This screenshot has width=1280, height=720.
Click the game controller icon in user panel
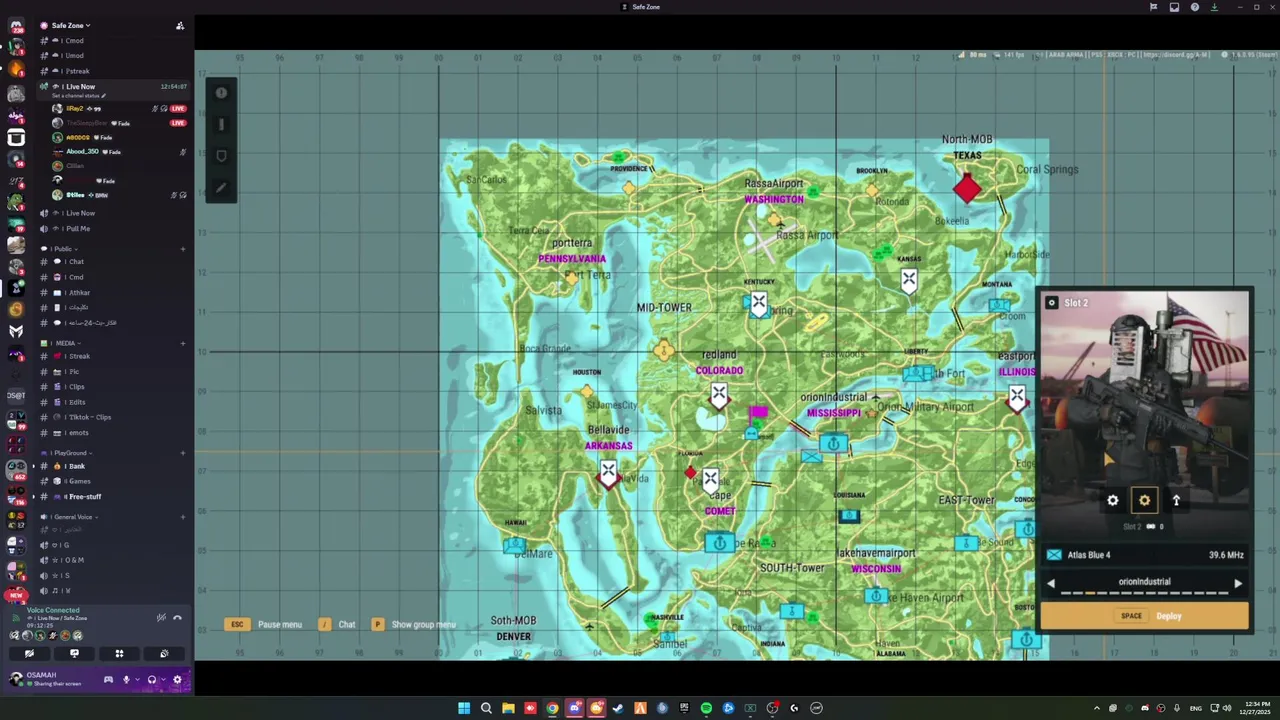coord(108,679)
